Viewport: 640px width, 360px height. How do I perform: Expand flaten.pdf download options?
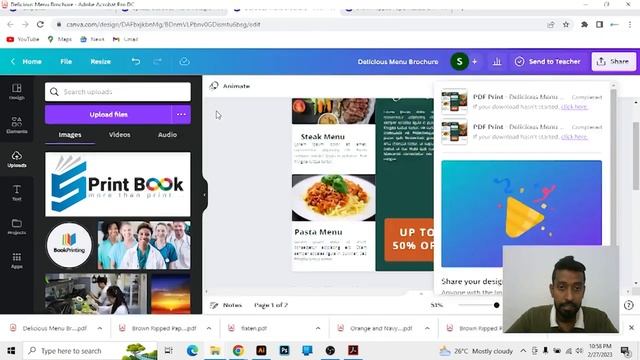coord(318,328)
